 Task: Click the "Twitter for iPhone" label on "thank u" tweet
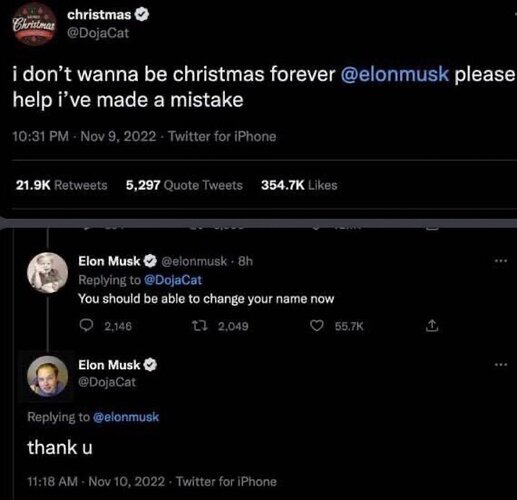(x=226, y=482)
